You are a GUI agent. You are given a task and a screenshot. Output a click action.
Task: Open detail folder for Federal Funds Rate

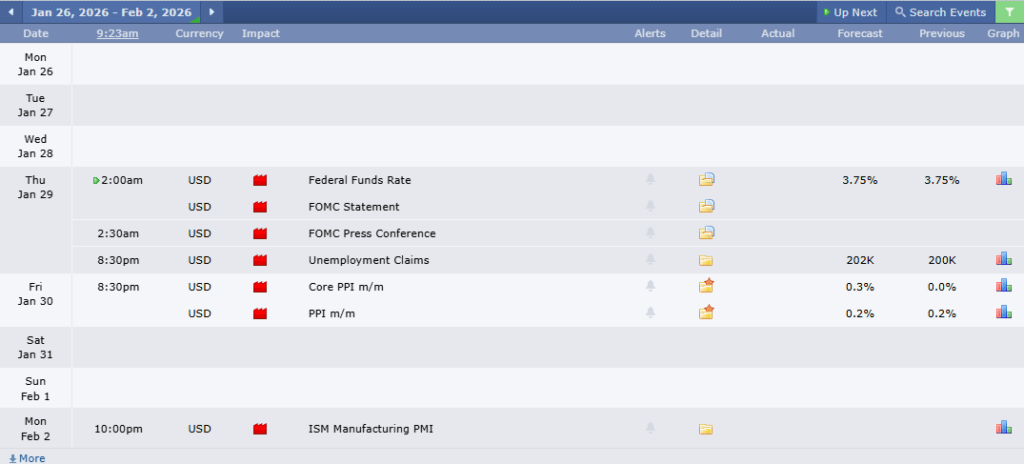pos(707,180)
